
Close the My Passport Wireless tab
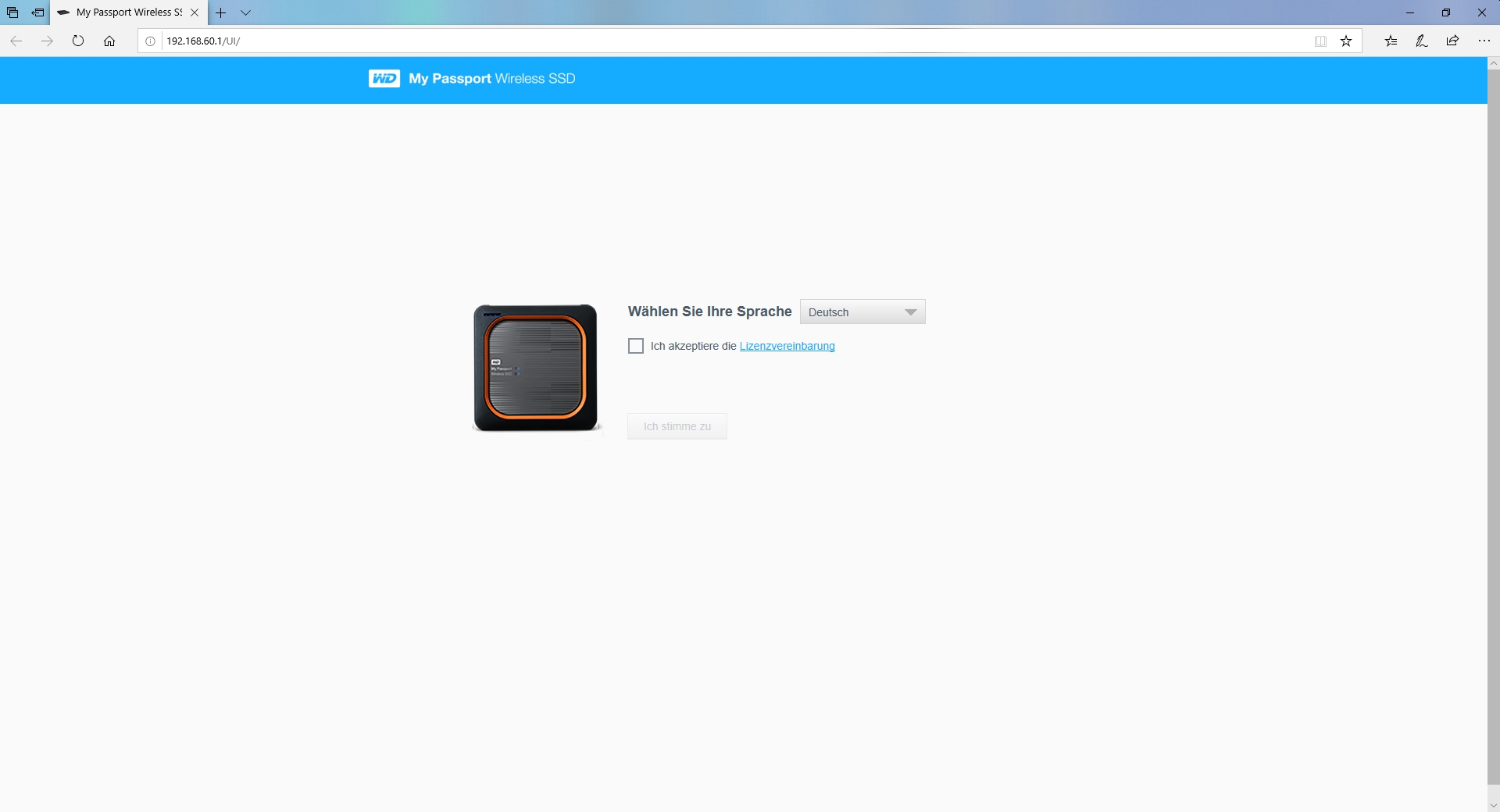pyautogui.click(x=195, y=12)
